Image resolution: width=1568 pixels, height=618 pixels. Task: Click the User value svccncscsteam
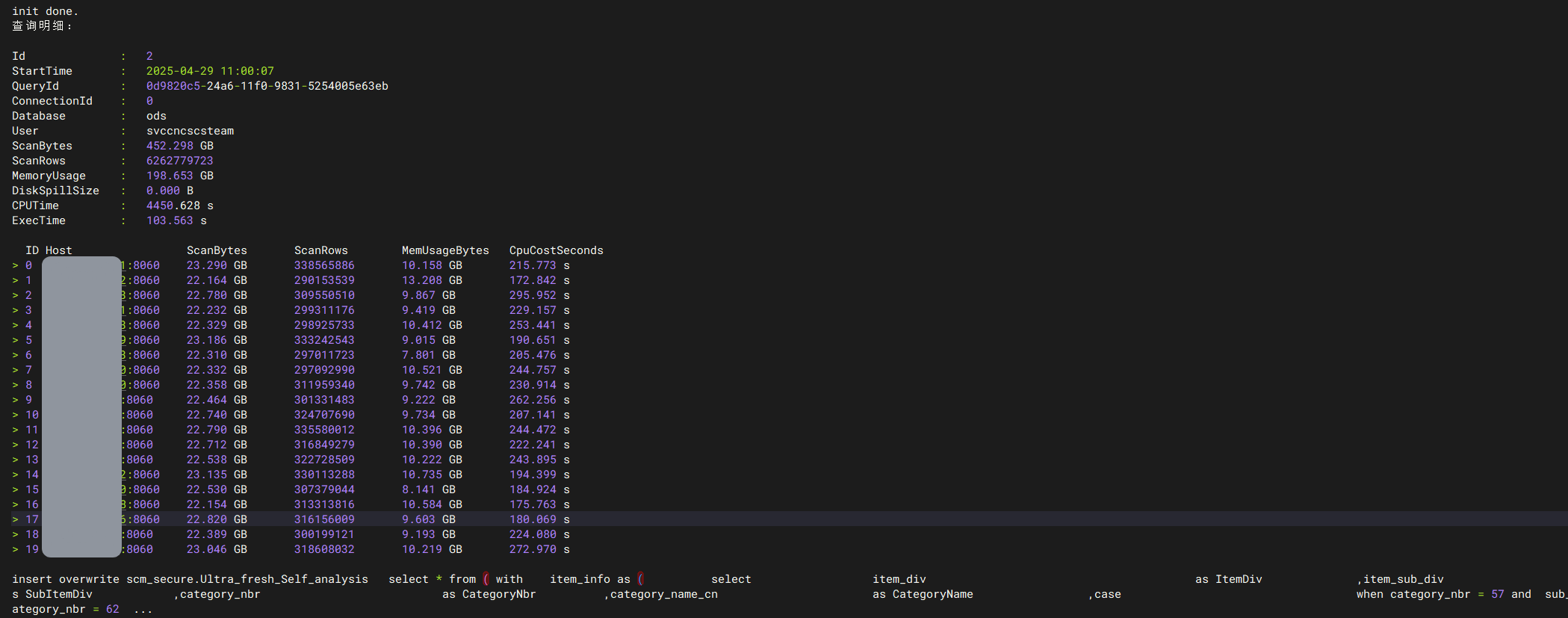tap(190, 131)
